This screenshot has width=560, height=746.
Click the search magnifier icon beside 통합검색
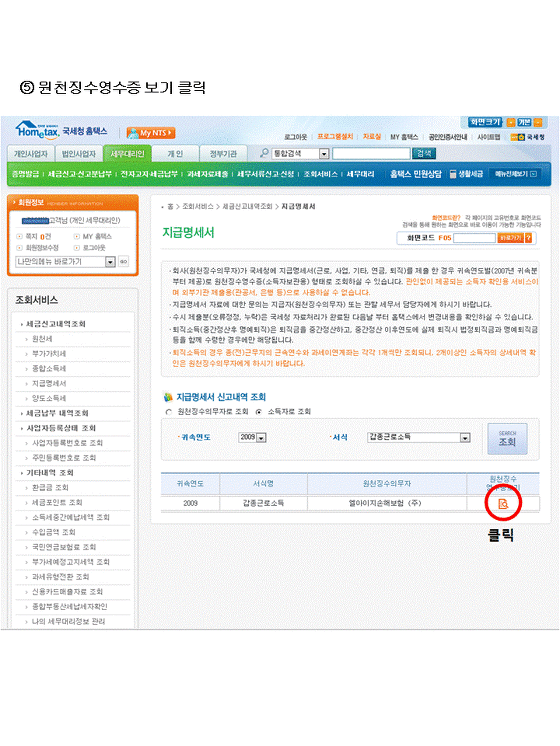pyautogui.click(x=264, y=153)
